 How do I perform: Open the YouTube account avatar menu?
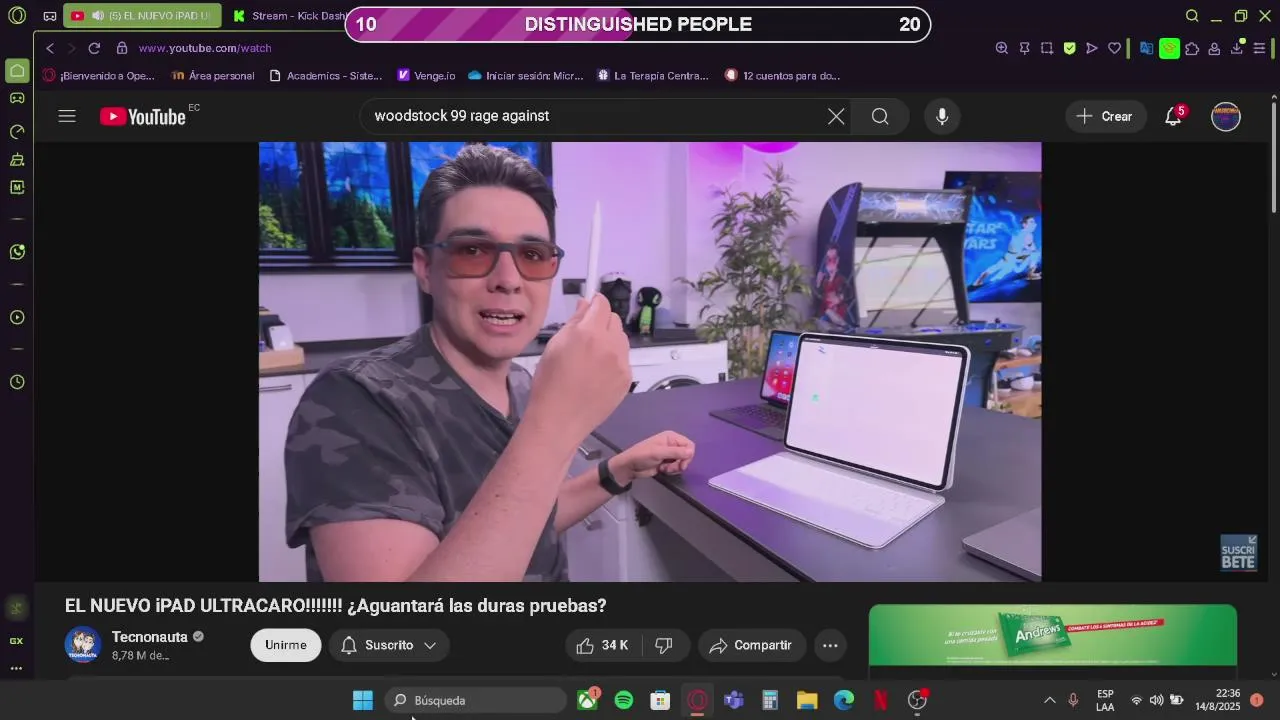(1226, 116)
